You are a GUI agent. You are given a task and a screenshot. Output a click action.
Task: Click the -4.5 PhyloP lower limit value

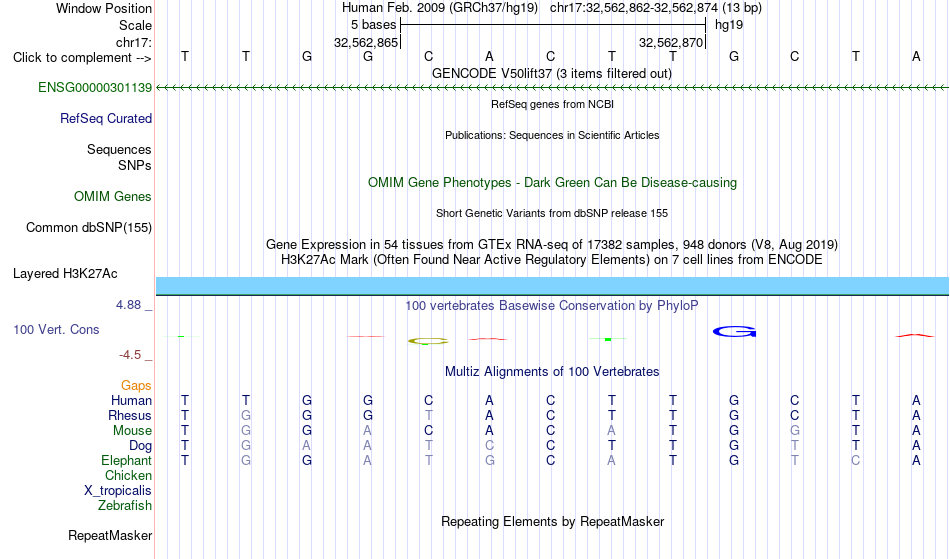point(130,355)
